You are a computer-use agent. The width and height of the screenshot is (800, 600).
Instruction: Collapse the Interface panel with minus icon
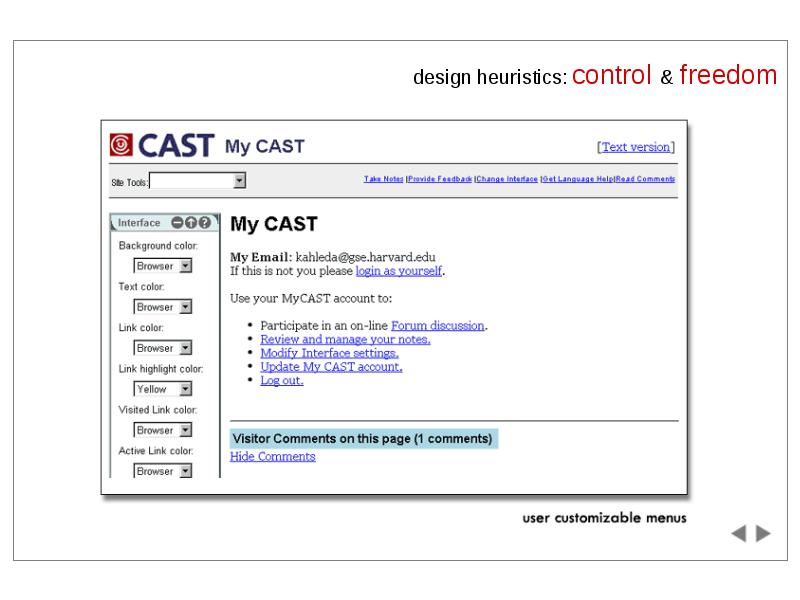coord(177,223)
